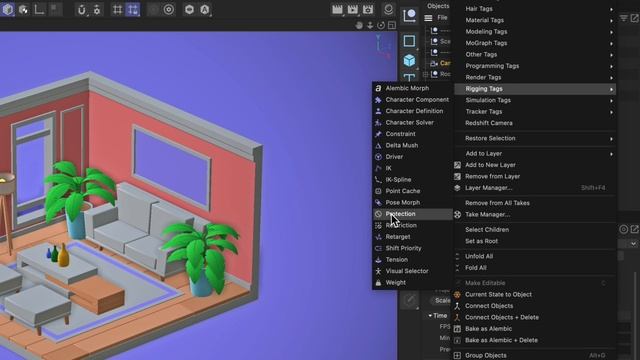Click Bake as Alembic

pyautogui.click(x=535, y=329)
